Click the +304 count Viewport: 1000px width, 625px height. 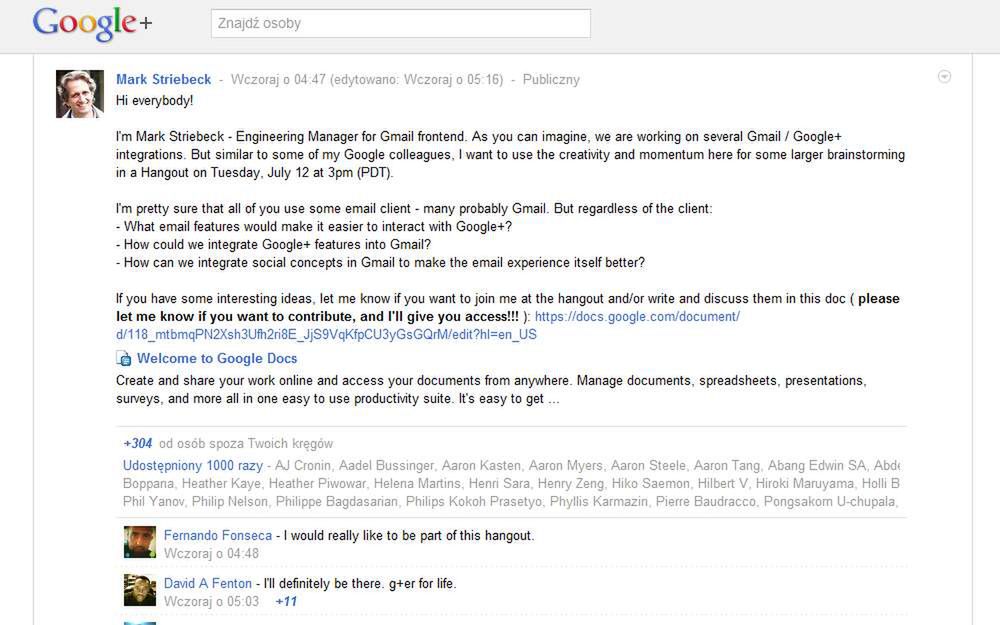pyautogui.click(x=138, y=443)
